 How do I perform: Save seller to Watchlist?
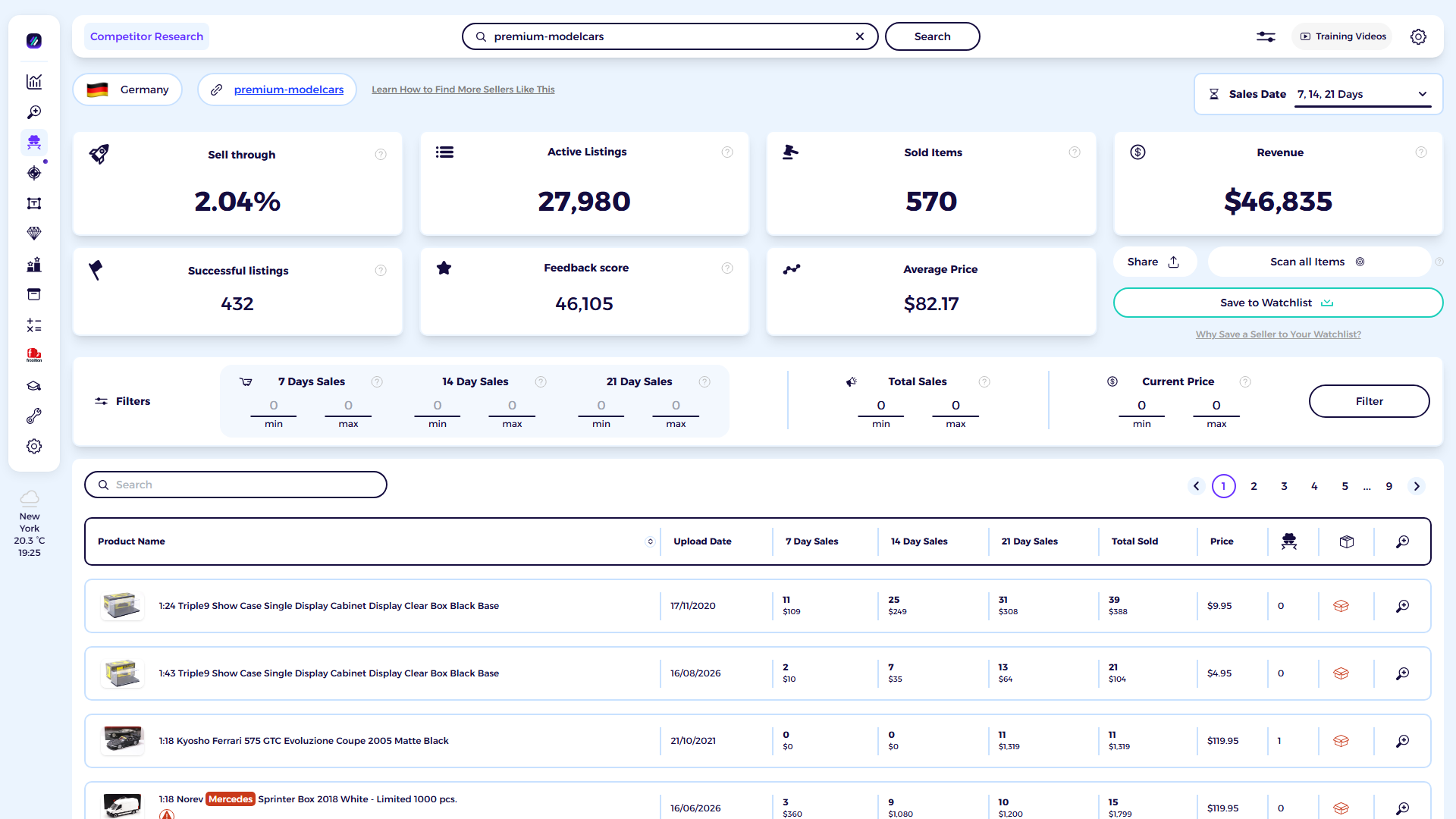click(x=1278, y=303)
